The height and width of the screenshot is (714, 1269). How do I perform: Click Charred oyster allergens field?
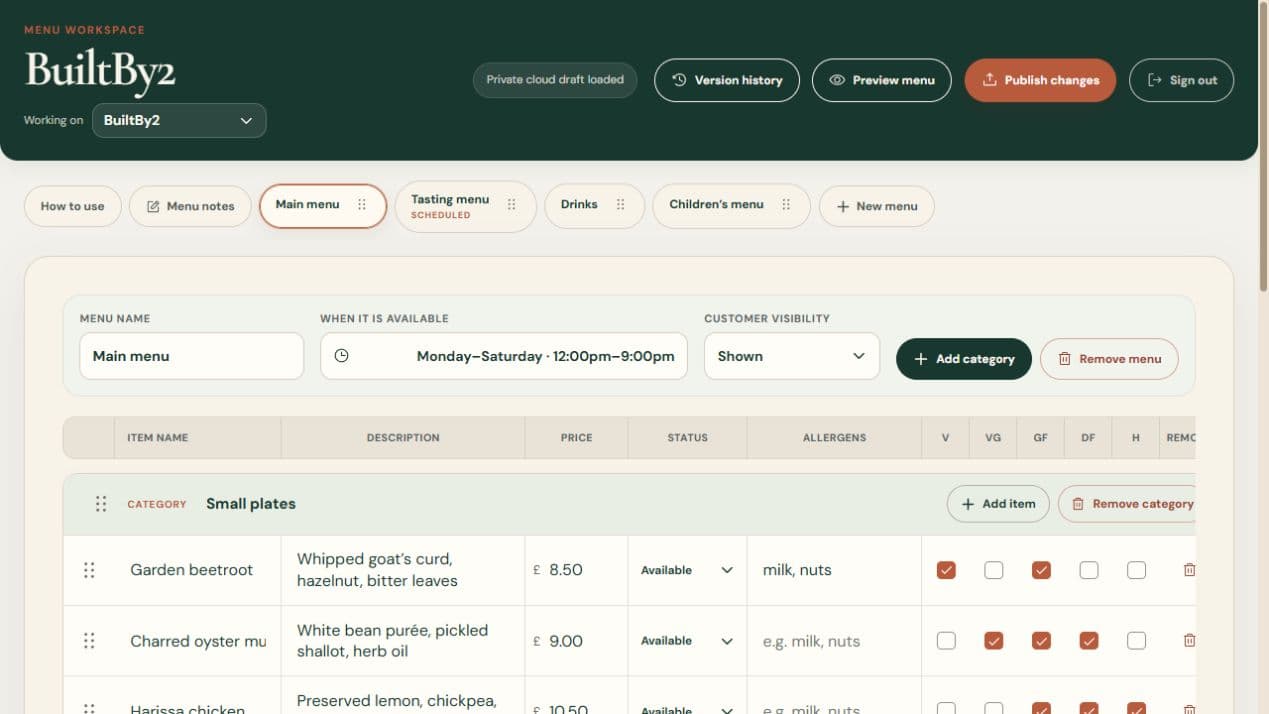(x=834, y=641)
